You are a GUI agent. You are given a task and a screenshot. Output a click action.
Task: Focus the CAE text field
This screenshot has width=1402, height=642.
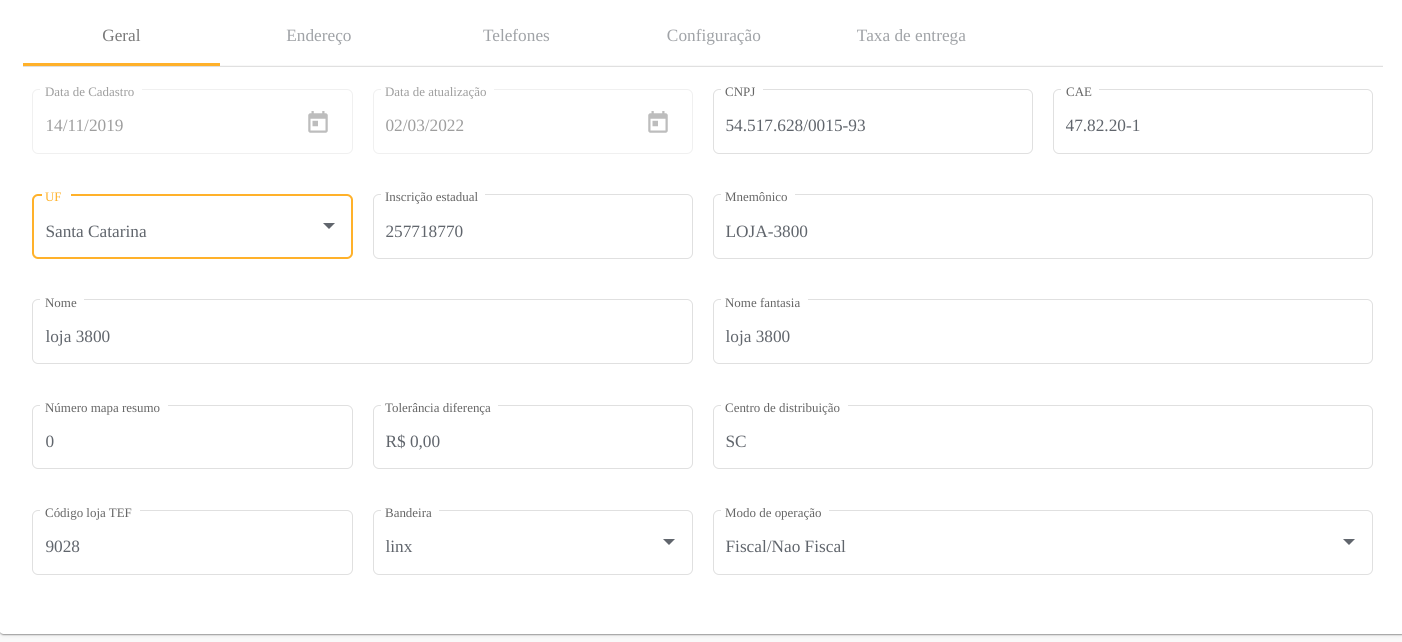(x=1212, y=126)
